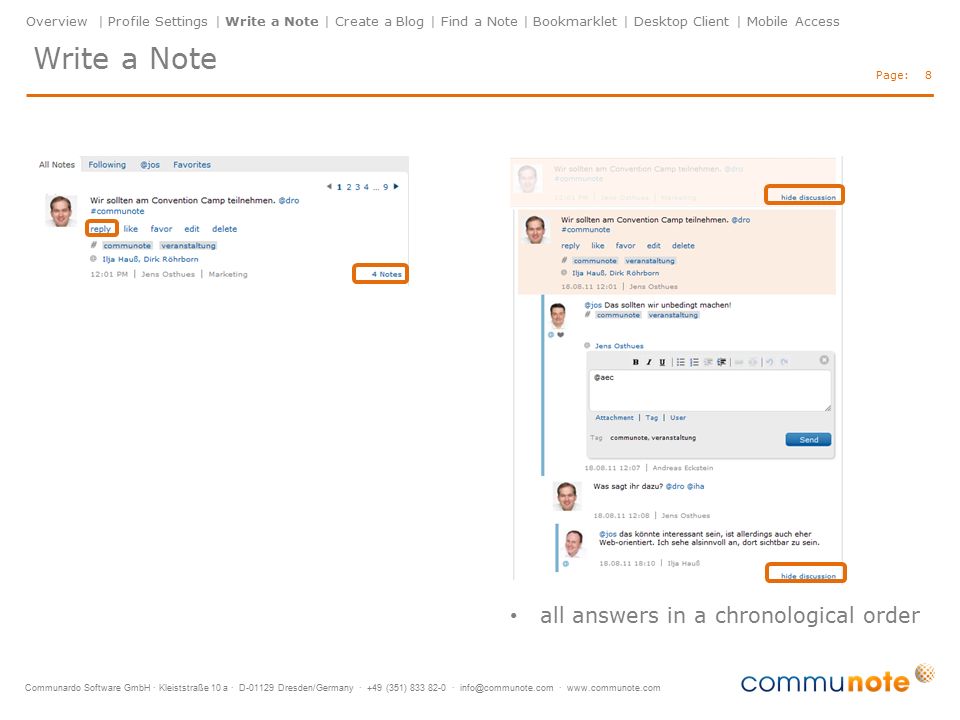Click Jens Osthues avatar on left note
Image resolution: width=960 pixels, height=720 pixels.
(61, 211)
